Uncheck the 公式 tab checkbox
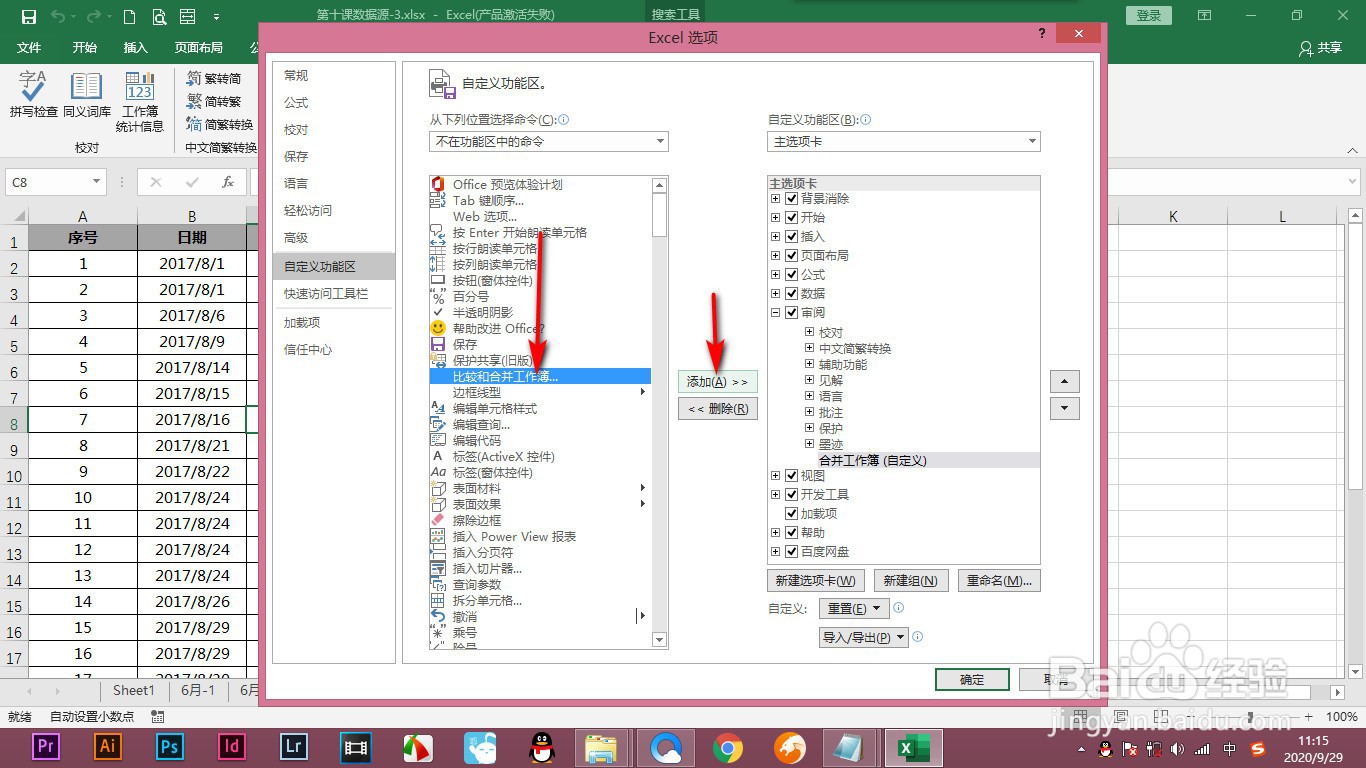 point(792,275)
